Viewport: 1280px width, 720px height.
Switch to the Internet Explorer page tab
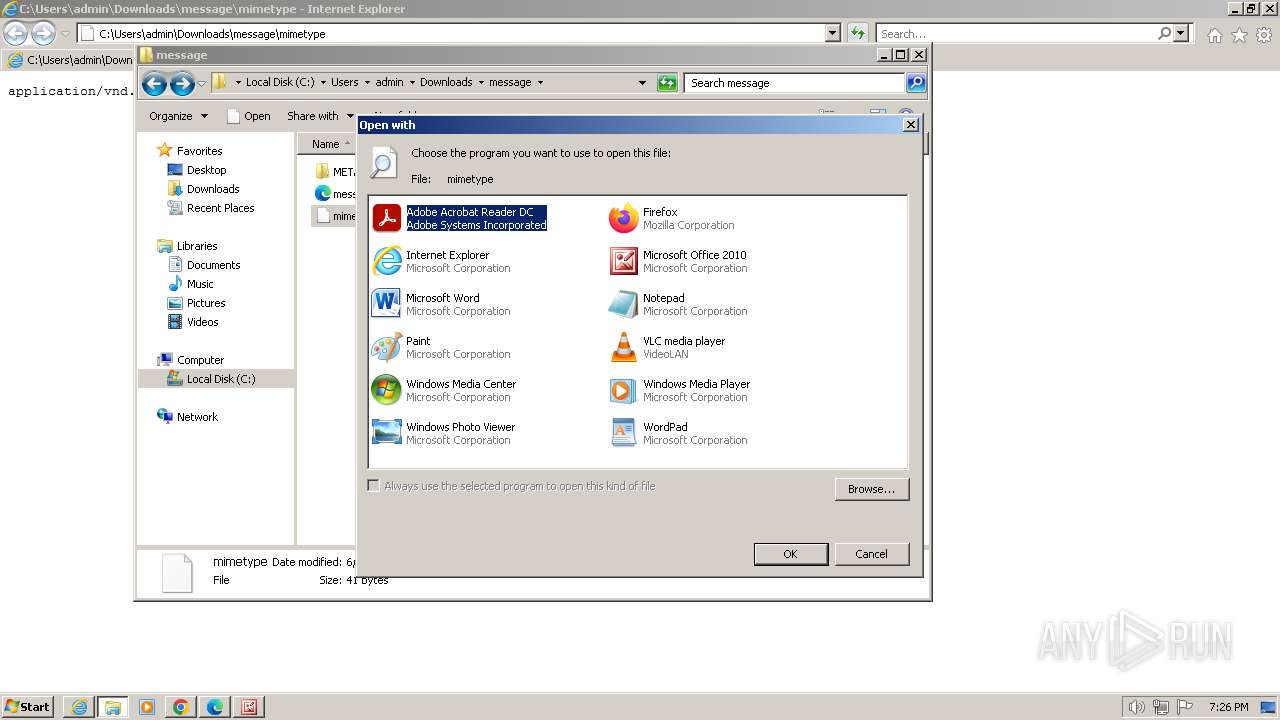pyautogui.click(x=68, y=60)
